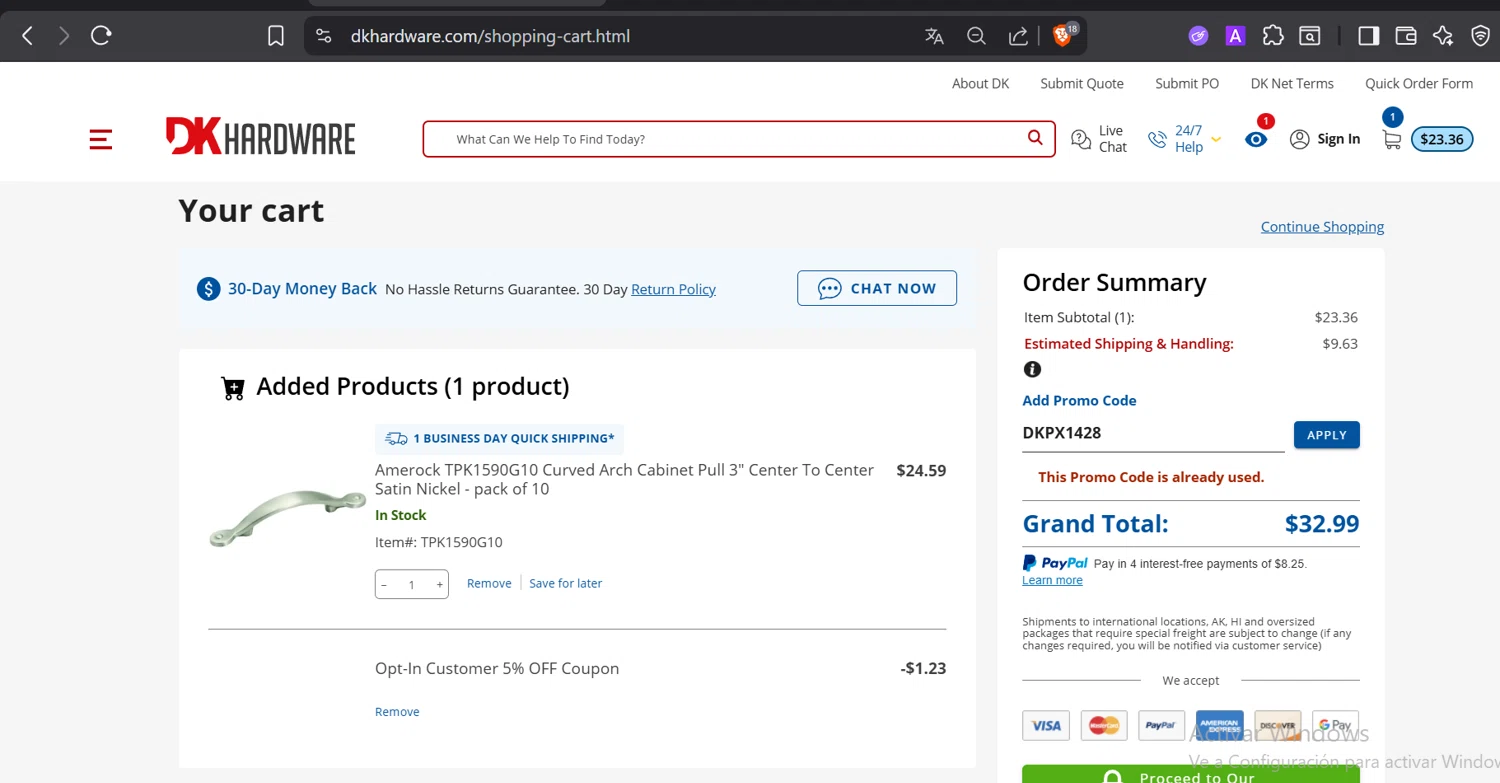The width and height of the screenshot is (1500, 783).
Task: Click the VPN shield icon
Action: pyautogui.click(x=1480, y=36)
